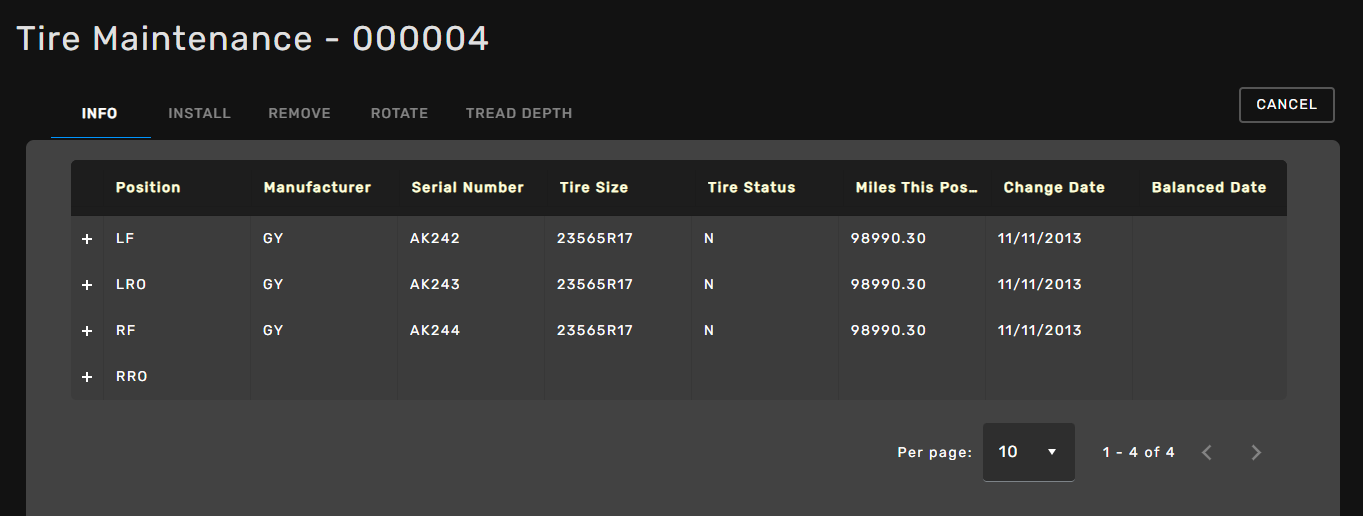The height and width of the screenshot is (516, 1363).
Task: Expand the RRO position row
Action: point(87,377)
